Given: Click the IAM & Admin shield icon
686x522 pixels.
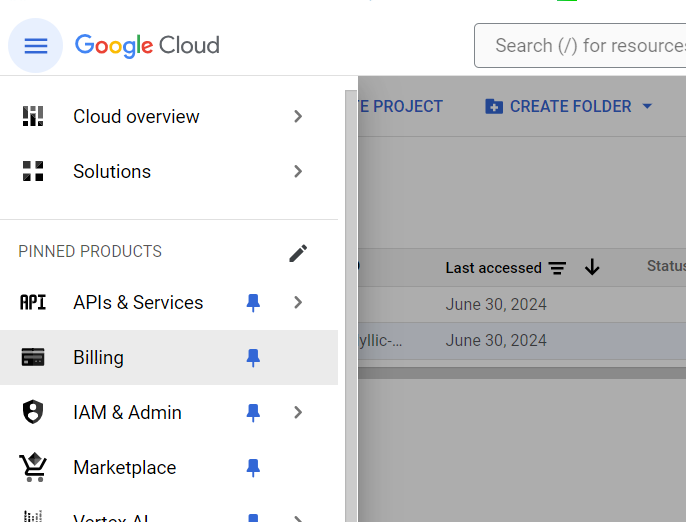Looking at the screenshot, I should (33, 413).
